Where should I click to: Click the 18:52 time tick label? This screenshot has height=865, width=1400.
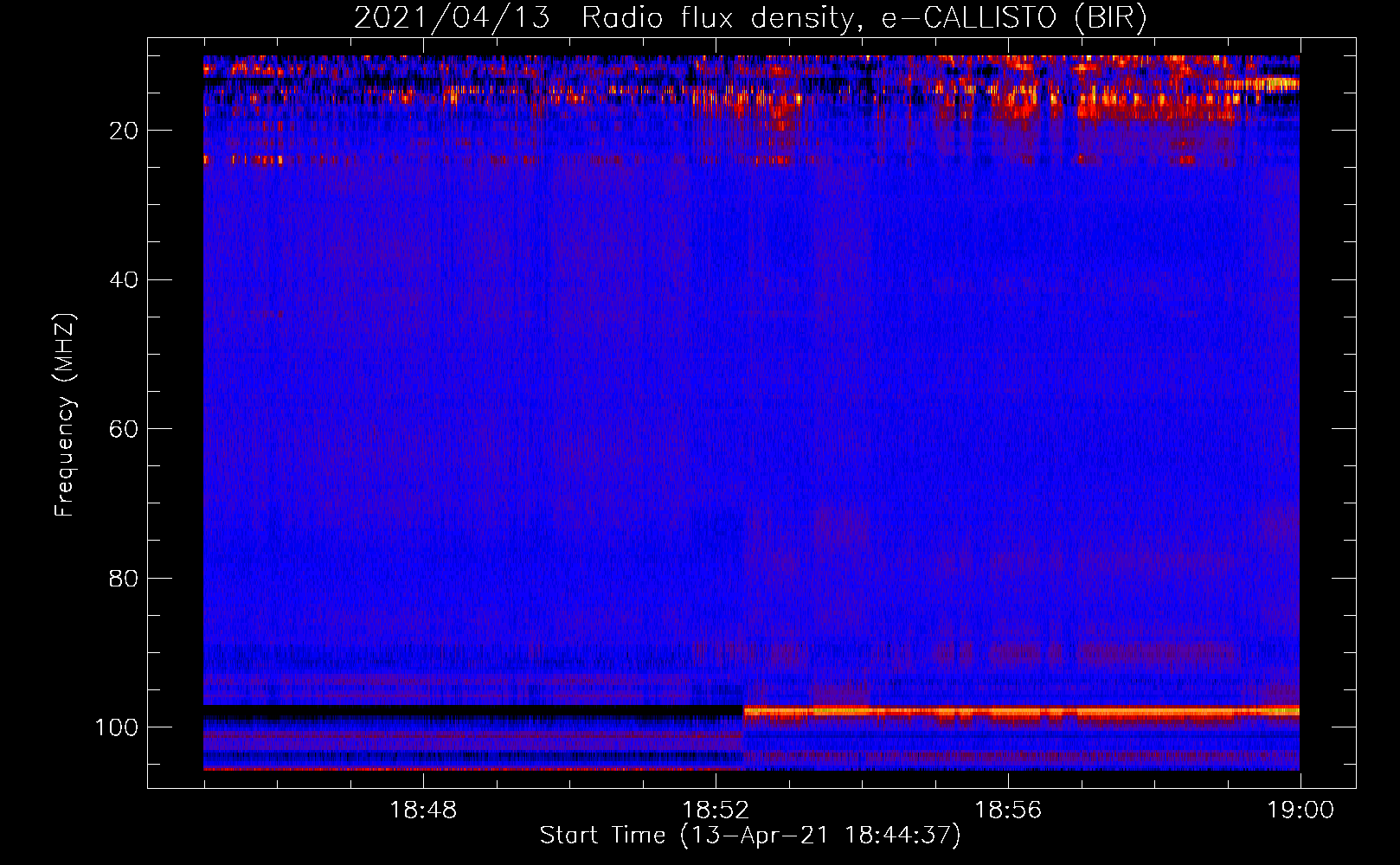tap(716, 811)
